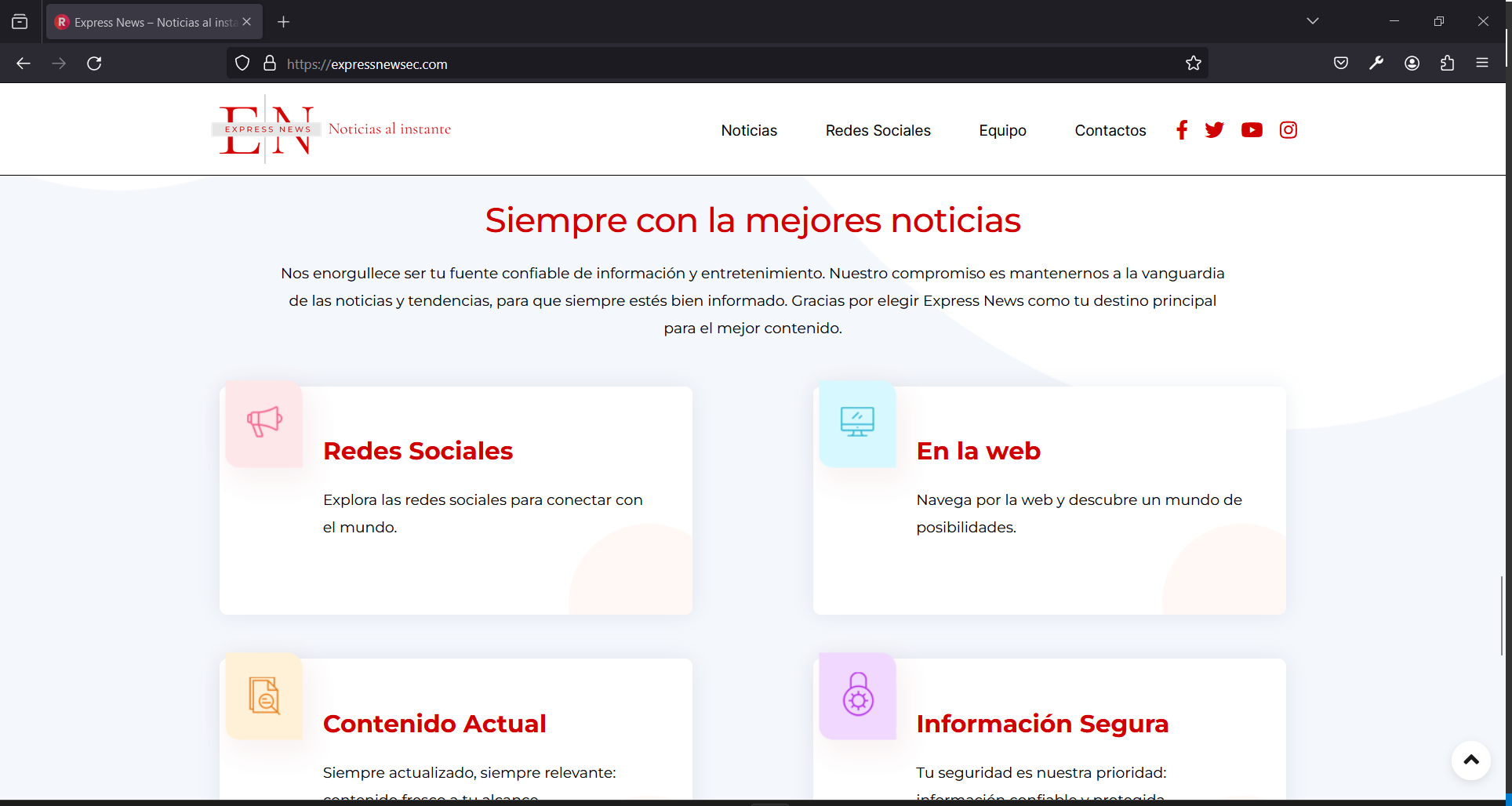Viewport: 1512px width, 806px height.
Task: Go to Redes Sociales nav item
Action: tap(878, 131)
